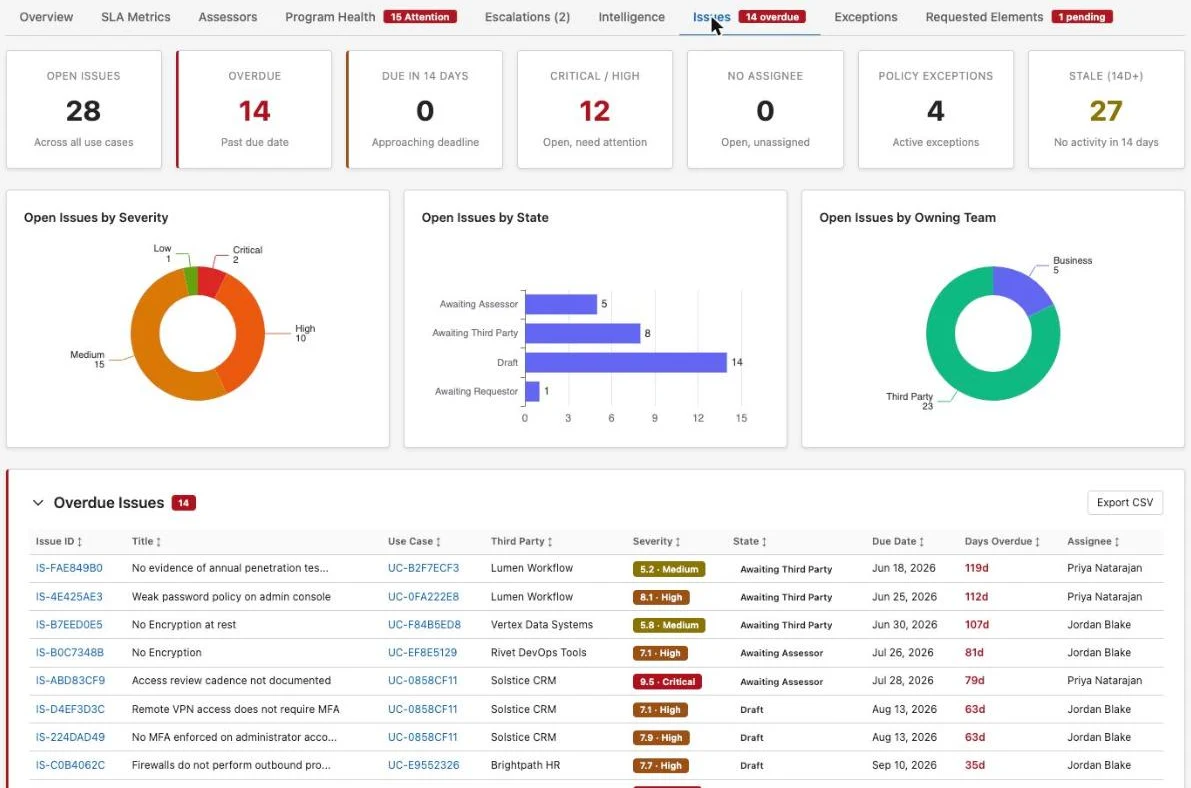This screenshot has height=788, width=1191.
Task: Open Escalations (2) tab
Action: 527,17
